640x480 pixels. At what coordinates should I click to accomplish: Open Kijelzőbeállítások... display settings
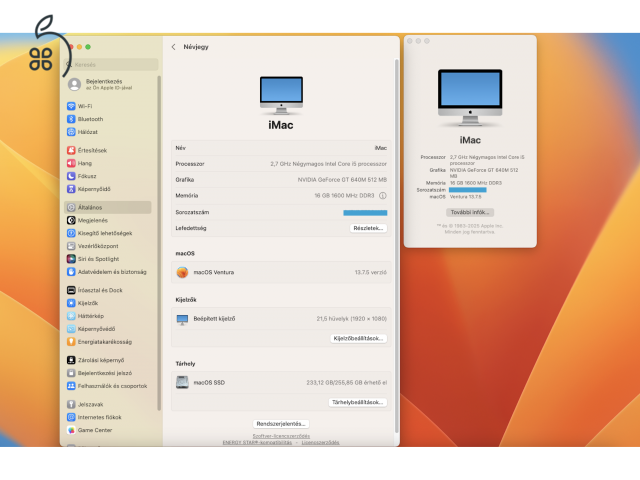pos(358,338)
